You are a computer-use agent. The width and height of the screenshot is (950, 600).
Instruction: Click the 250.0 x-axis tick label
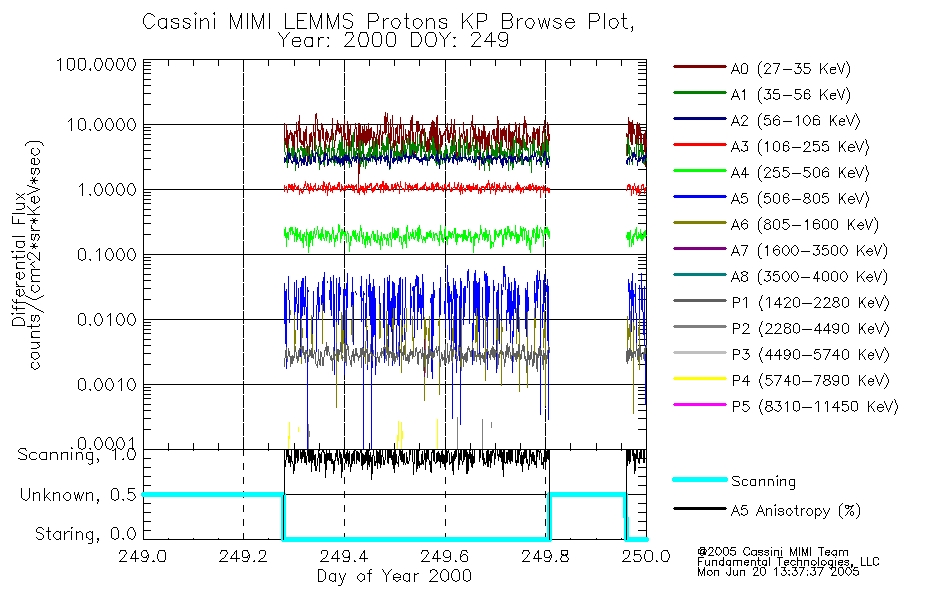click(x=646, y=556)
